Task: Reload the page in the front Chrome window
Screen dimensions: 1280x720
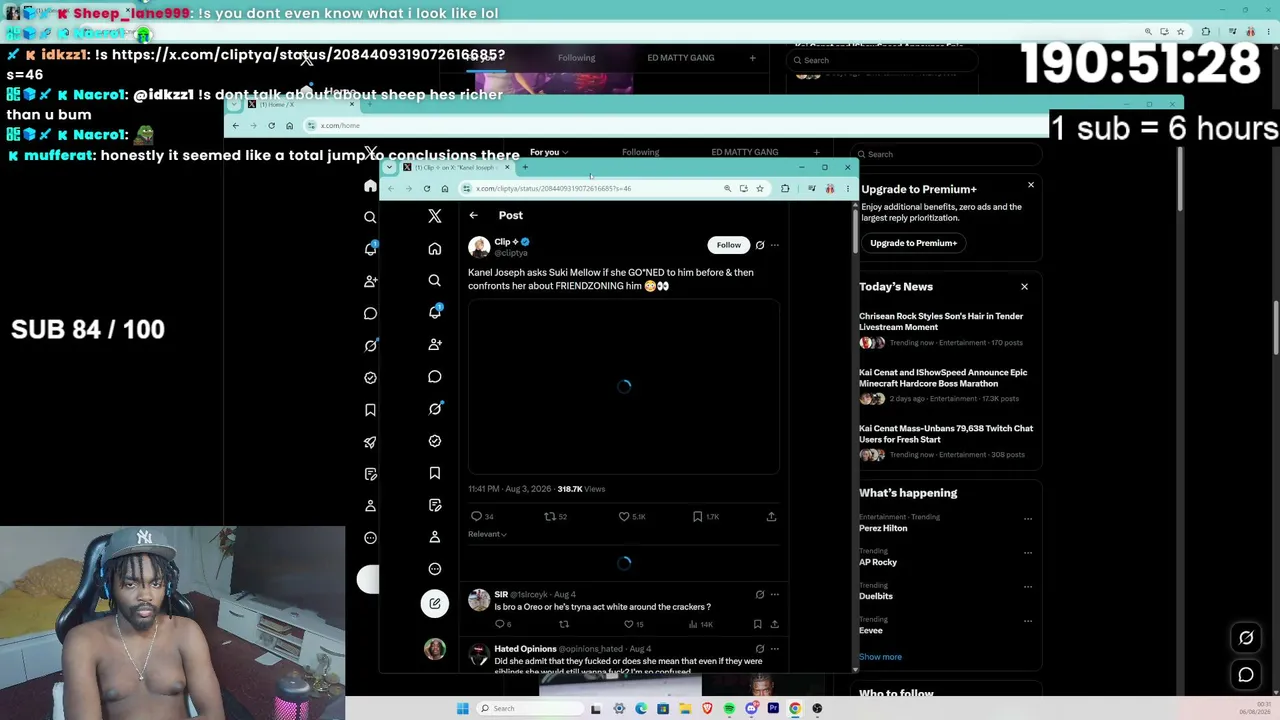Action: click(427, 188)
